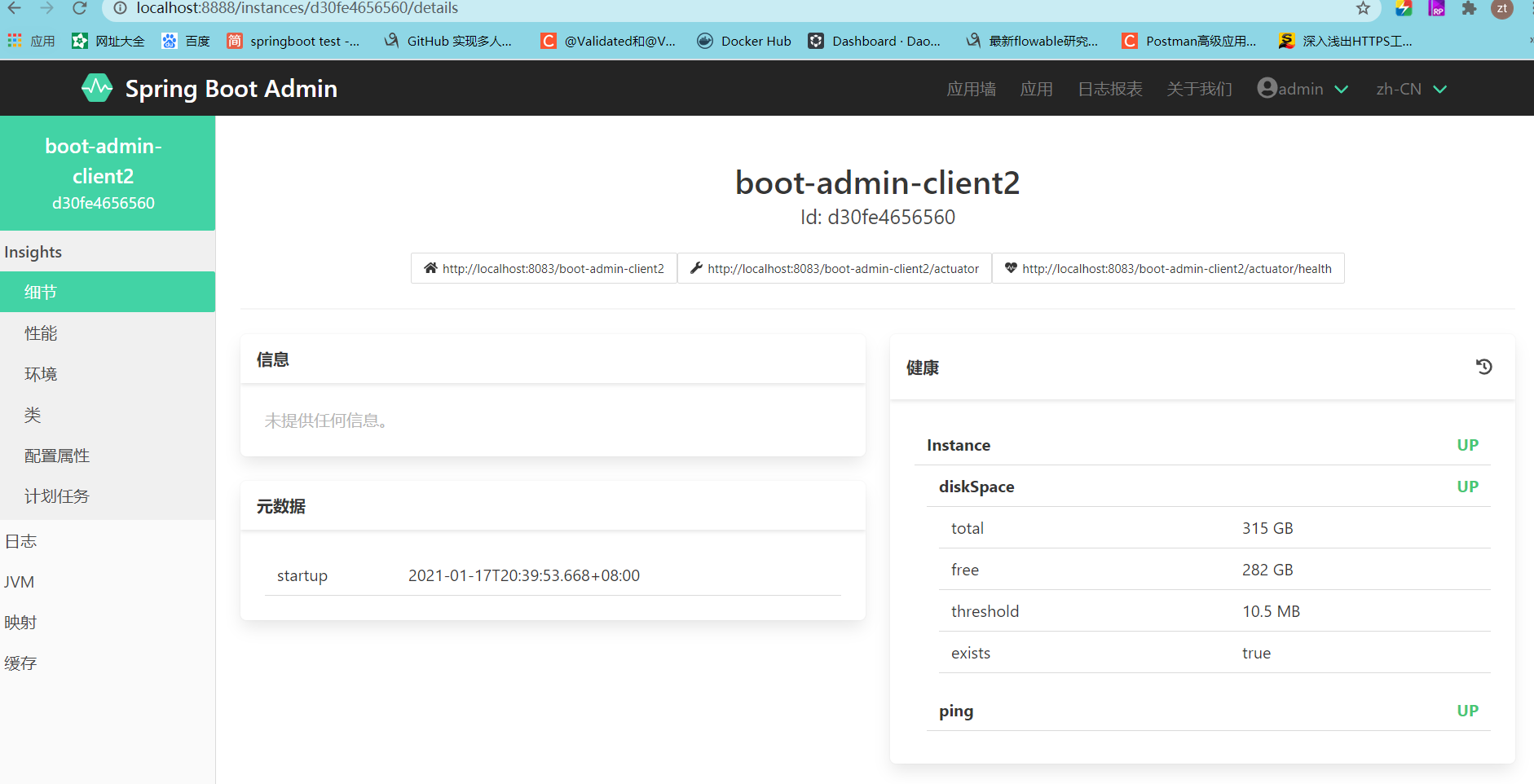Select the 计划任务 sidebar item
Screen dimensions: 1534x784
point(108,496)
